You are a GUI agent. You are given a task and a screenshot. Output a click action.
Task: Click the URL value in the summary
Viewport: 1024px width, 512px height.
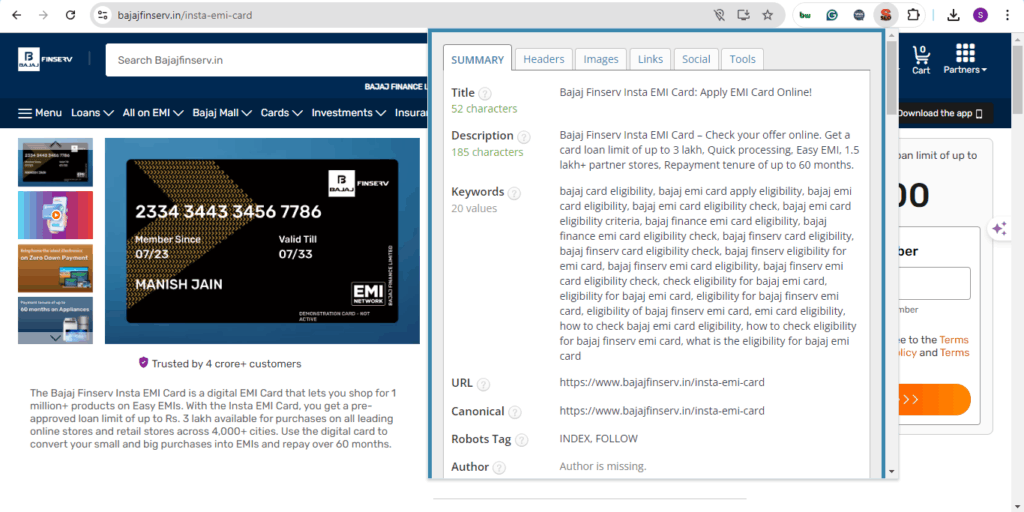tap(662, 382)
